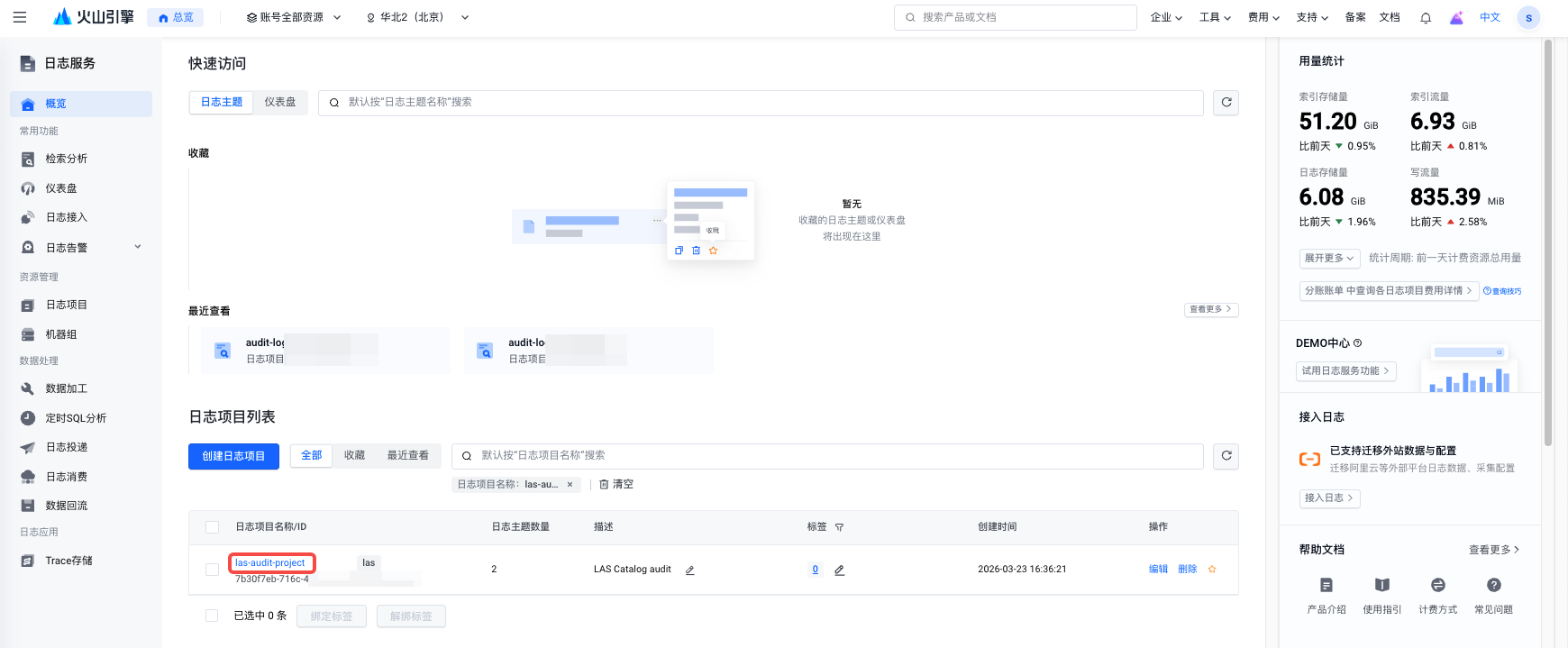Open the 常见问题 help icon

click(1493, 586)
